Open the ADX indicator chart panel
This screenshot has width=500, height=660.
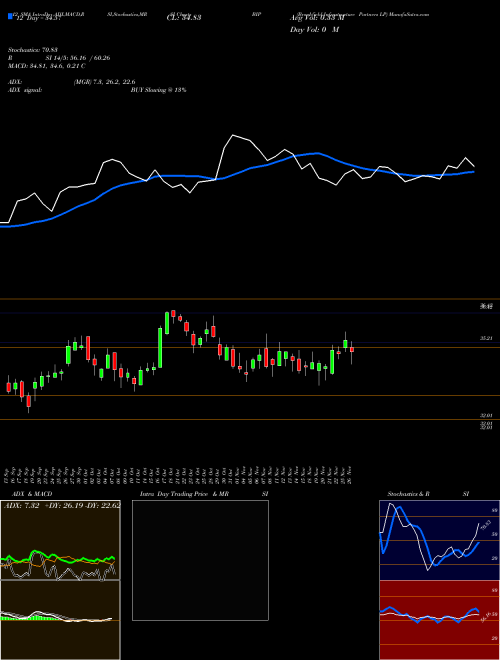coord(60,540)
